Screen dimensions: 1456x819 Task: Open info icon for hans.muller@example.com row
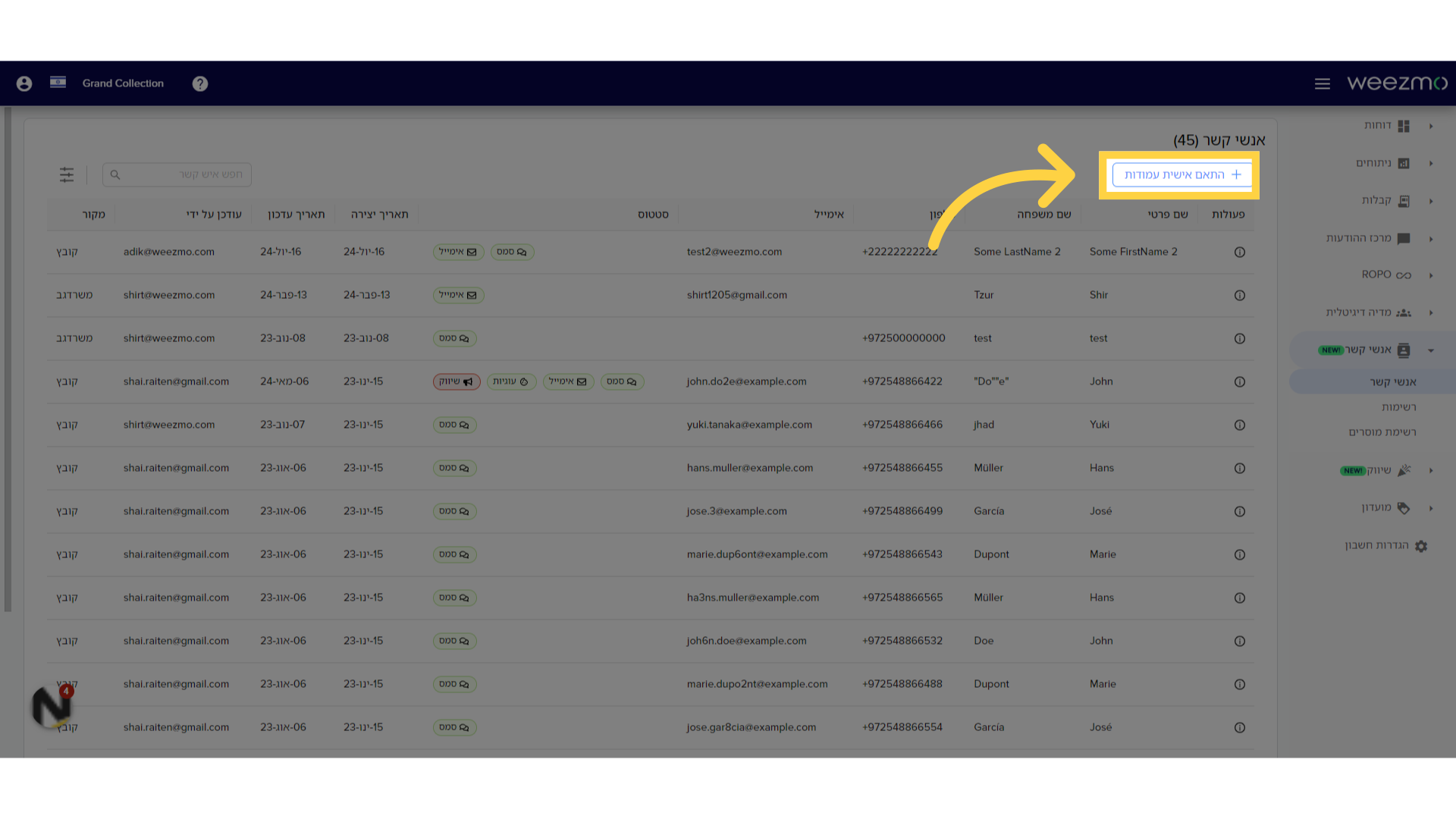(x=1240, y=468)
